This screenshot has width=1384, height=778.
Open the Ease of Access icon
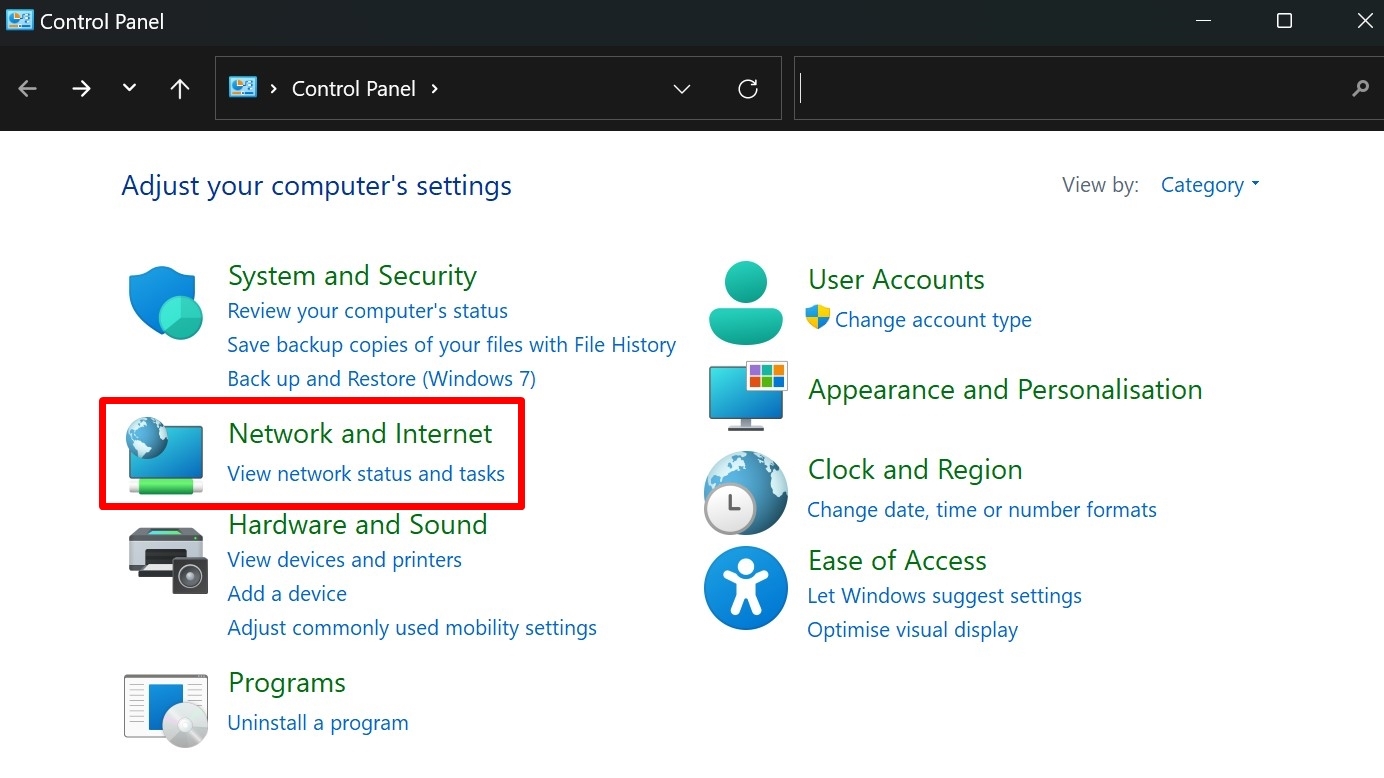tap(746, 588)
